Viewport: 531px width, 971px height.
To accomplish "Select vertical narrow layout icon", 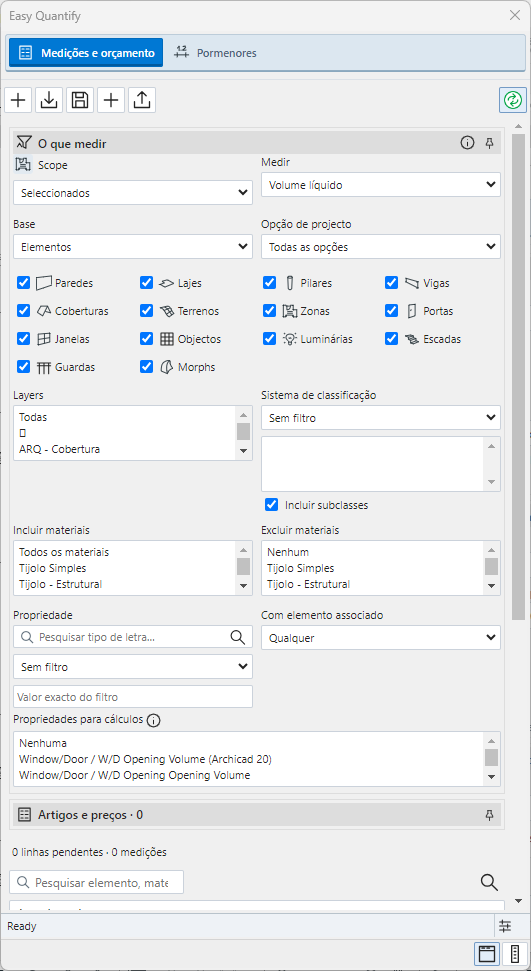I will pyautogui.click(x=514, y=954).
